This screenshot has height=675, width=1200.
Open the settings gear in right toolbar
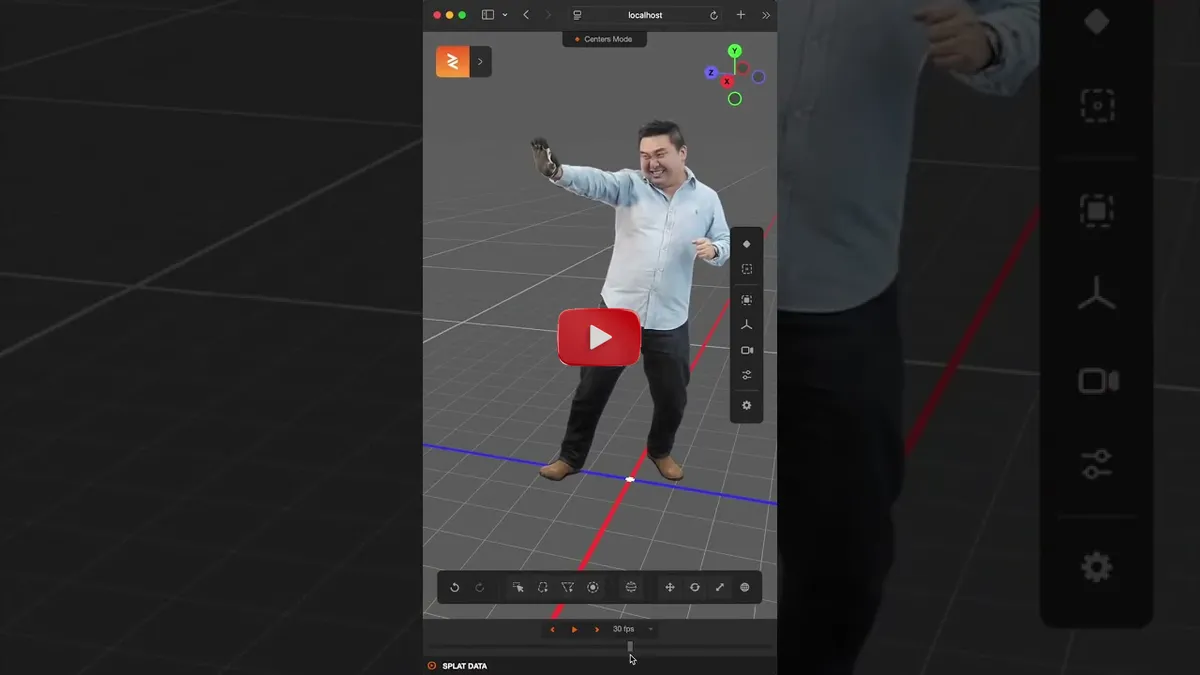point(747,405)
